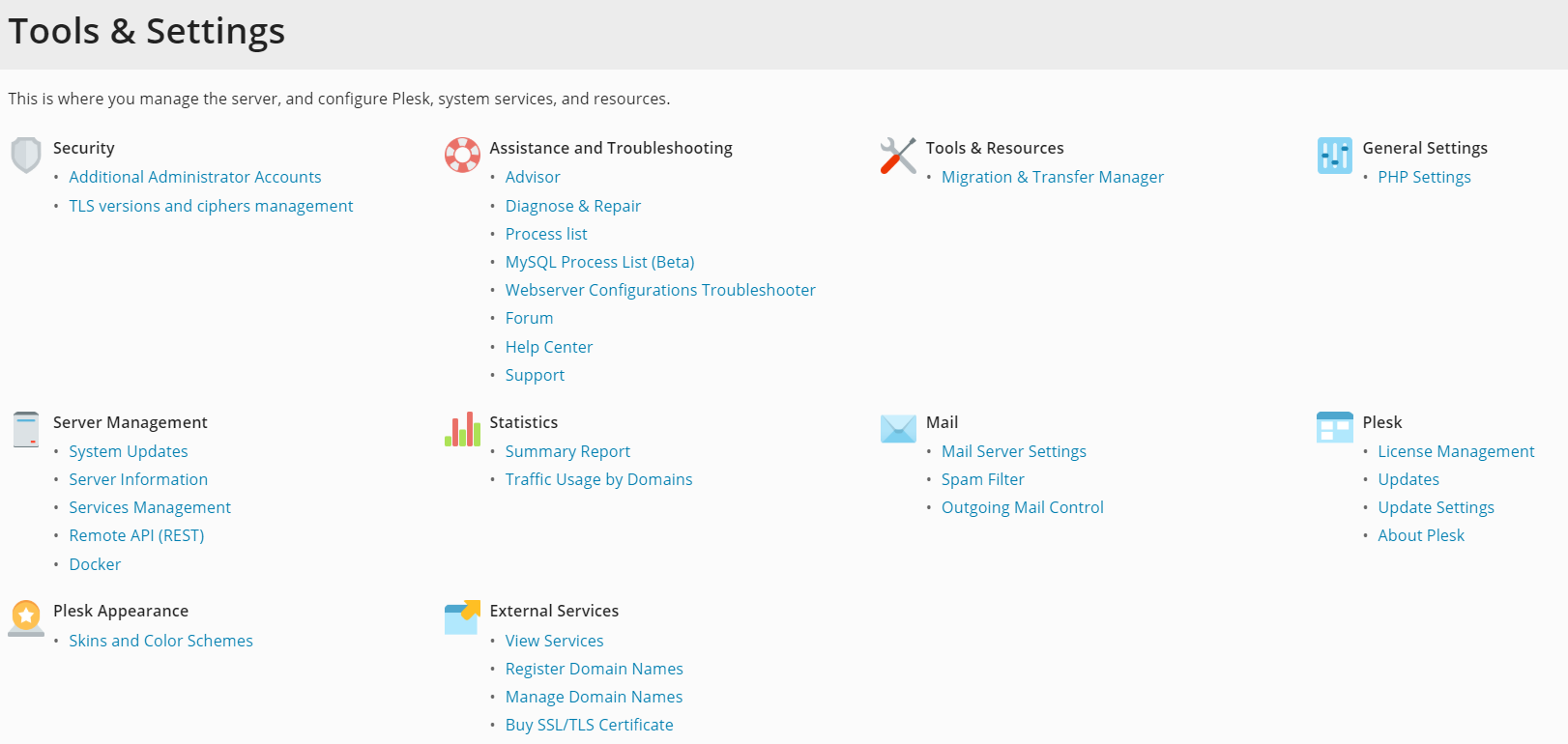Click the External Services icon
This screenshot has width=1568, height=744.
462,617
